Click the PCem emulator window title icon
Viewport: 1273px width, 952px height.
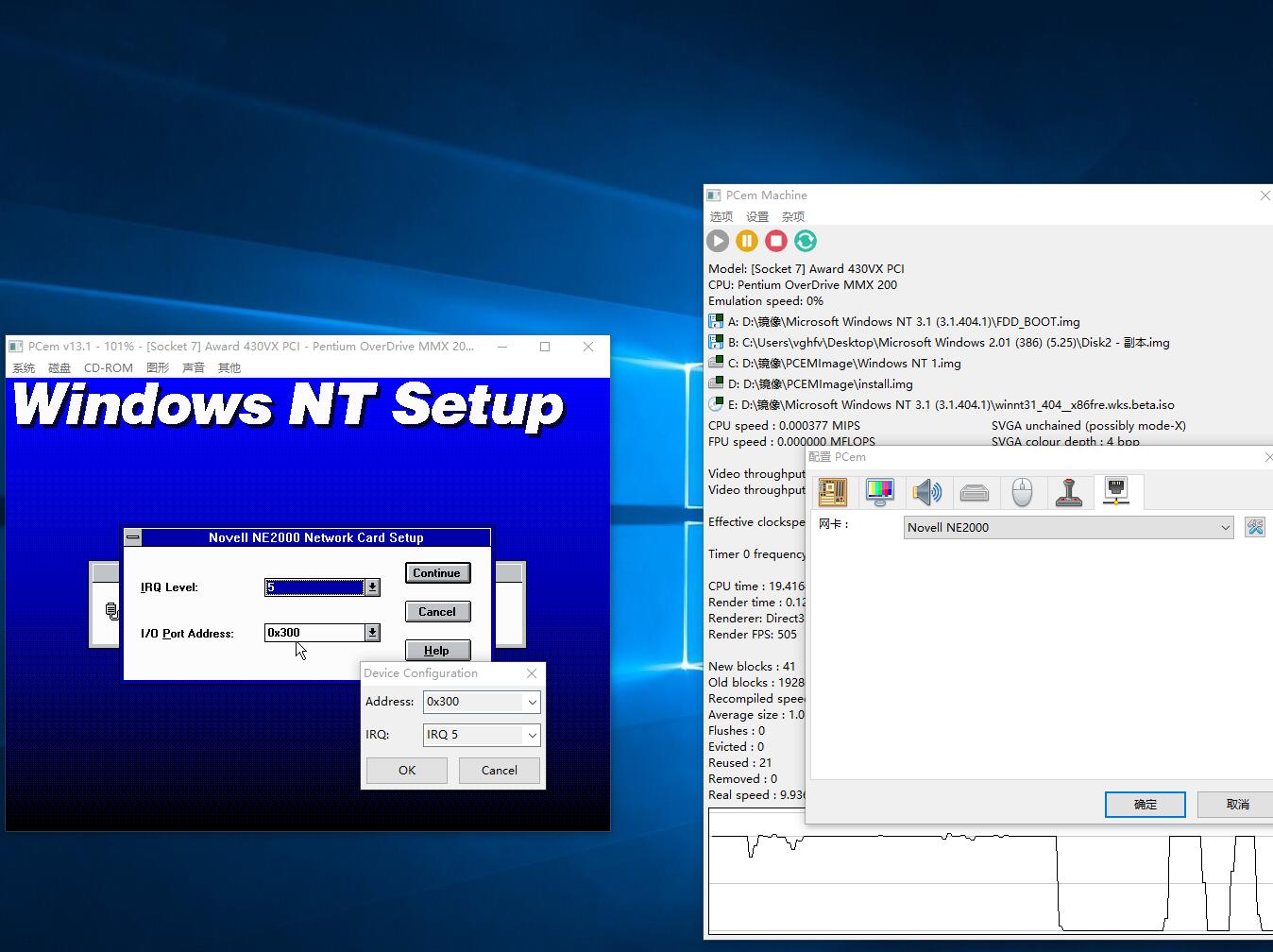click(16, 347)
